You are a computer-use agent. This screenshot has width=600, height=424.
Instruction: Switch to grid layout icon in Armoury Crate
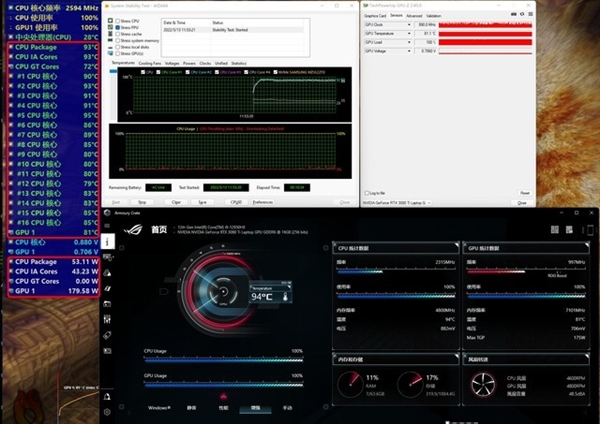(555, 229)
